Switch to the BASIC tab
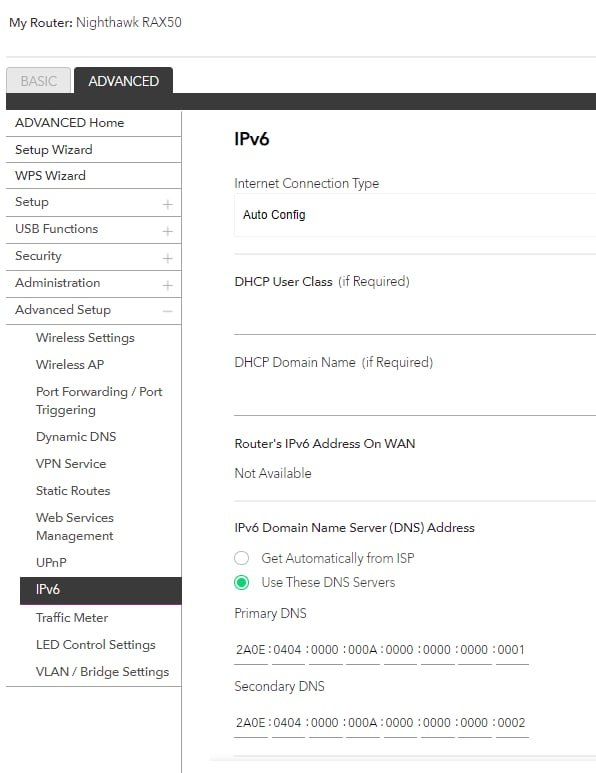 pyautogui.click(x=38, y=81)
